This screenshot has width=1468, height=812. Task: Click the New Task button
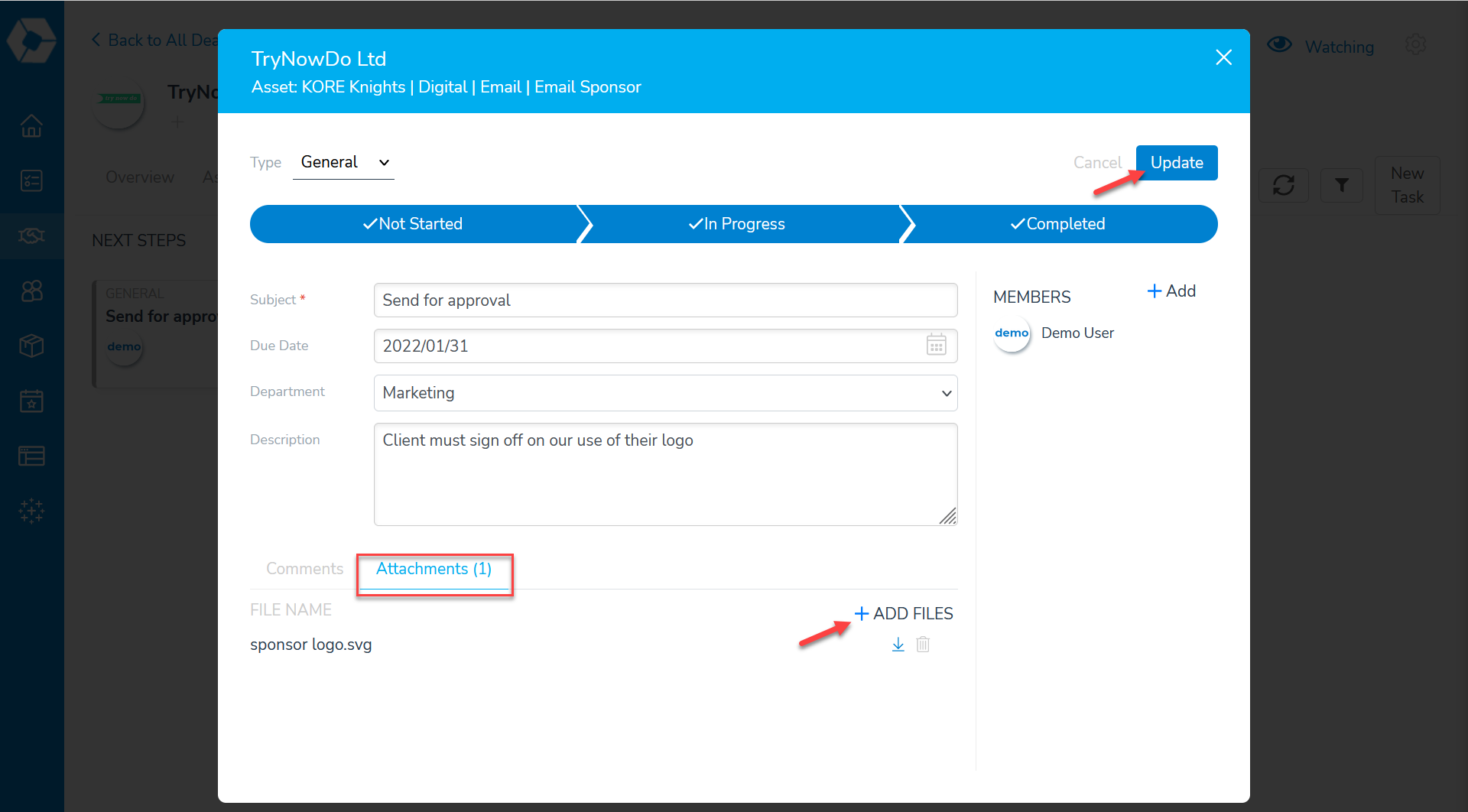[1407, 185]
